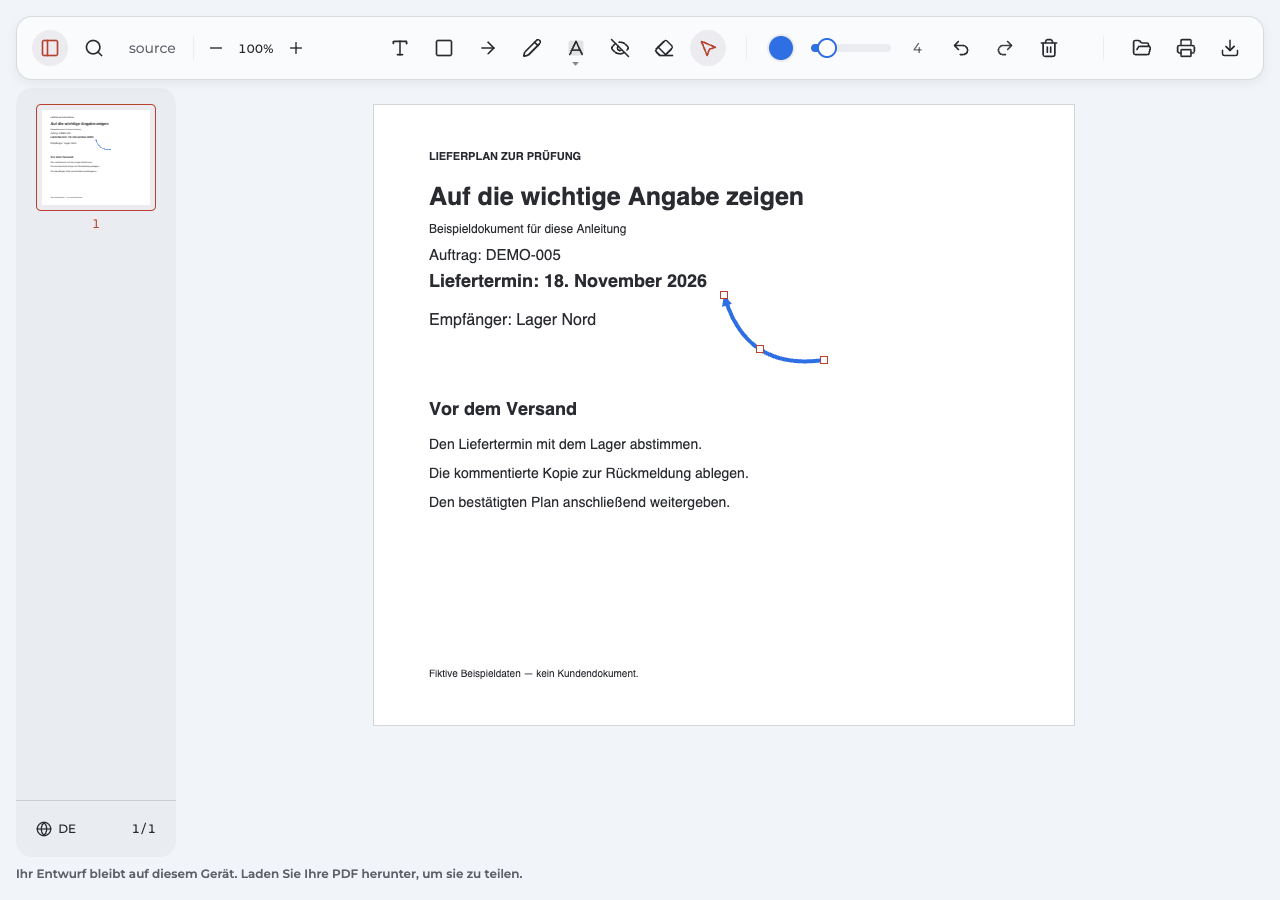Click the arrow's middle curve handle
This screenshot has width=1280, height=900.
[x=760, y=349]
